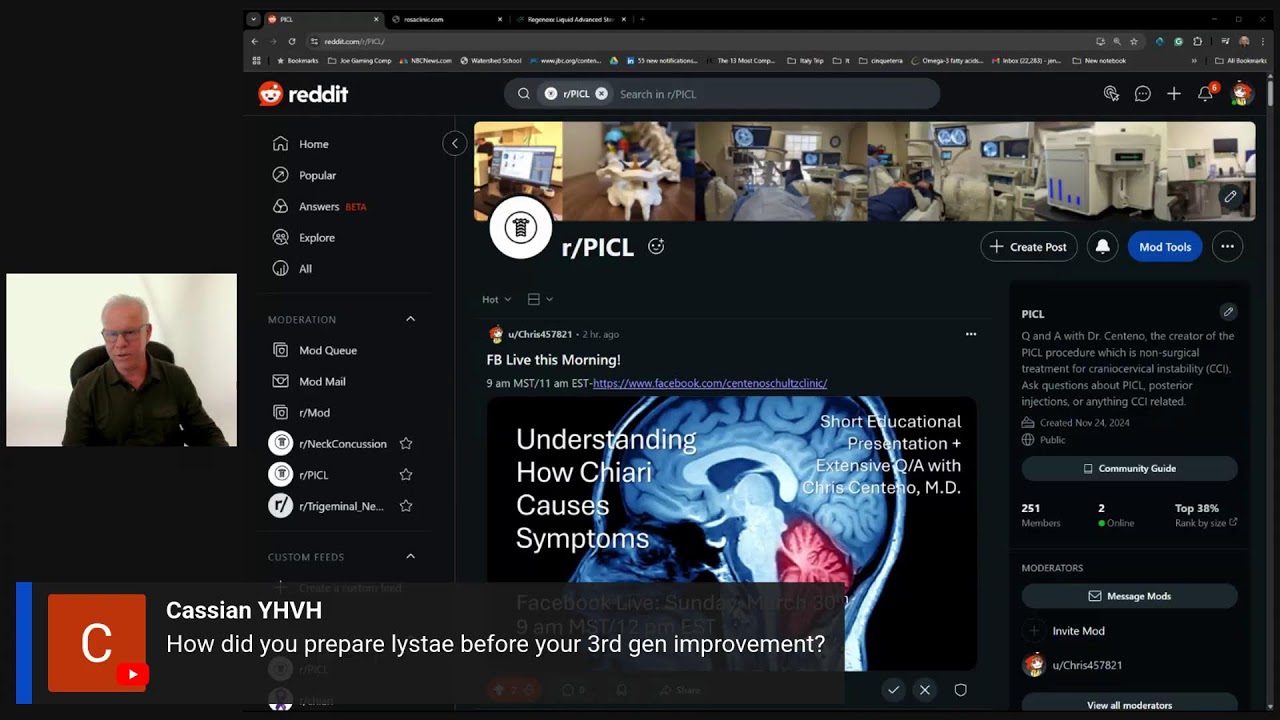Click the plus create icon in header
Viewport: 1280px width, 720px height.
(x=1174, y=94)
